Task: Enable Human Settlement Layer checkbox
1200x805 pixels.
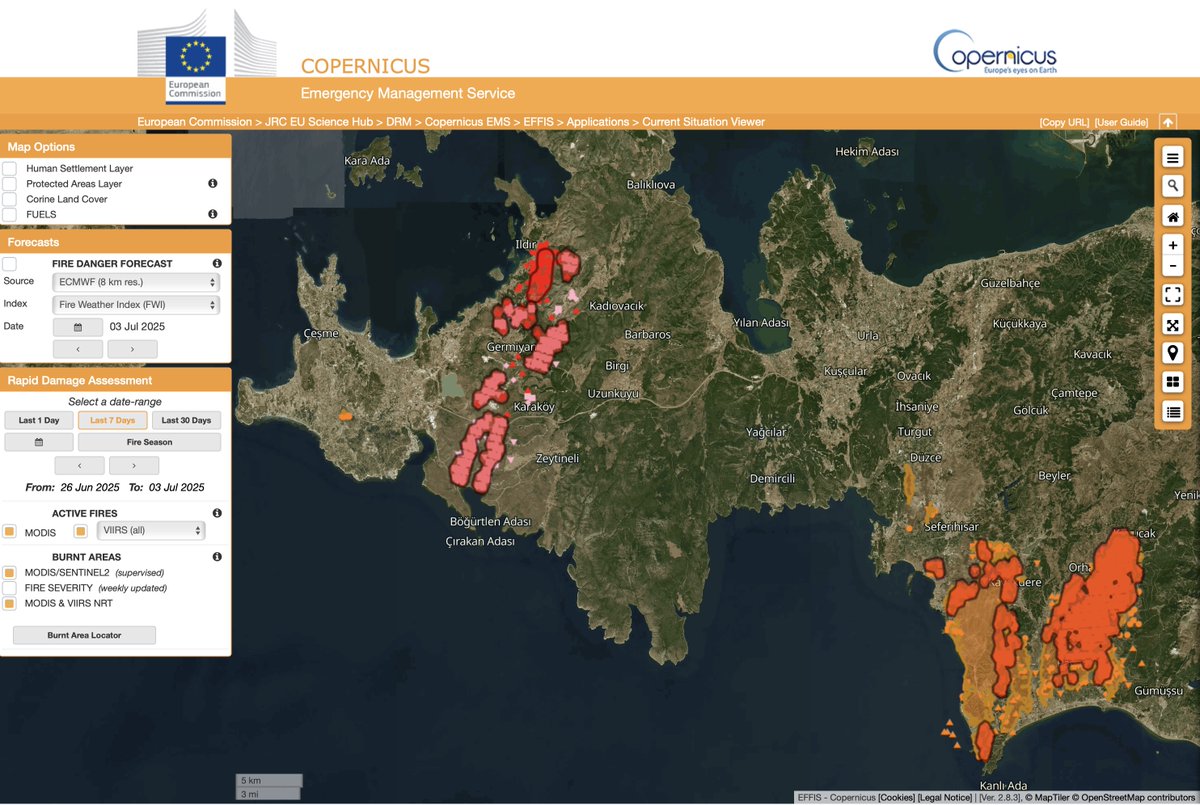Action: coord(9,169)
